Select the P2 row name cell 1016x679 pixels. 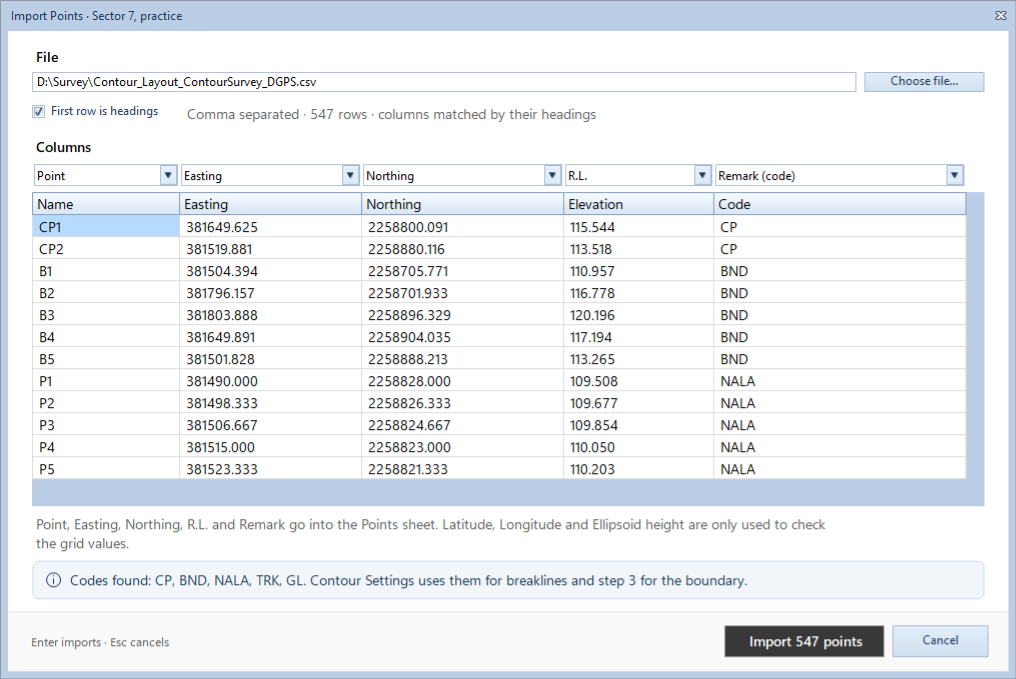(x=106, y=403)
